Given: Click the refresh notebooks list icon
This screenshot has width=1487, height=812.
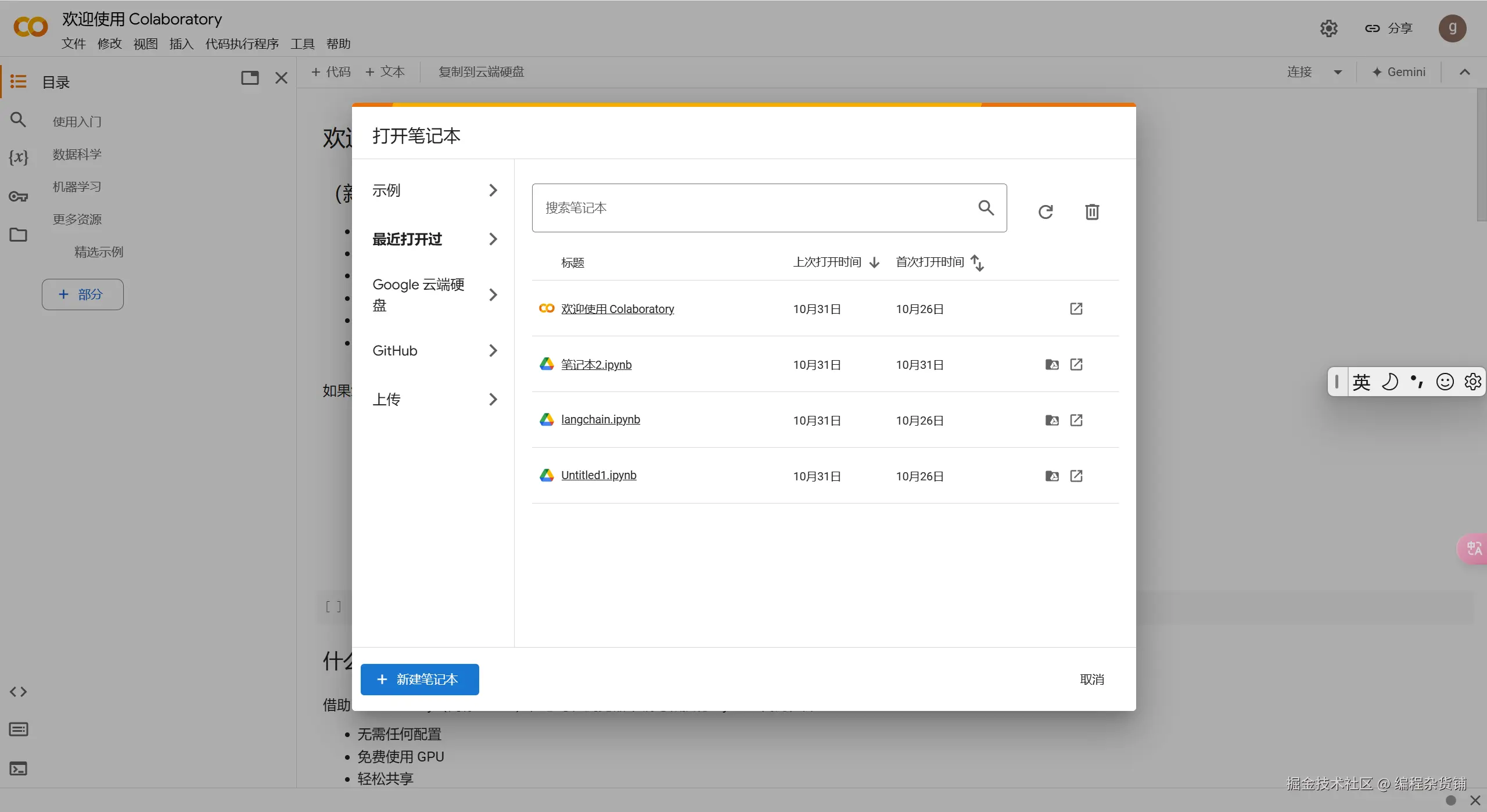Looking at the screenshot, I should (1046, 212).
